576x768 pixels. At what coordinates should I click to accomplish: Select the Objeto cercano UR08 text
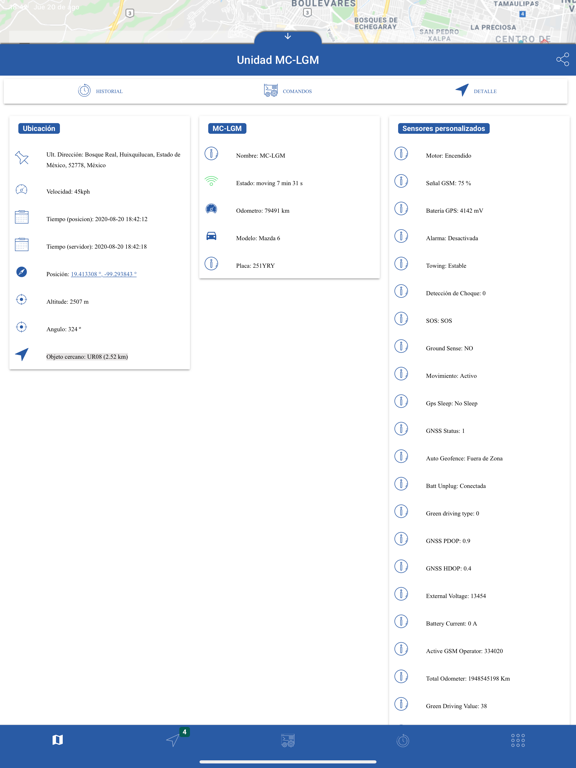coord(87,357)
